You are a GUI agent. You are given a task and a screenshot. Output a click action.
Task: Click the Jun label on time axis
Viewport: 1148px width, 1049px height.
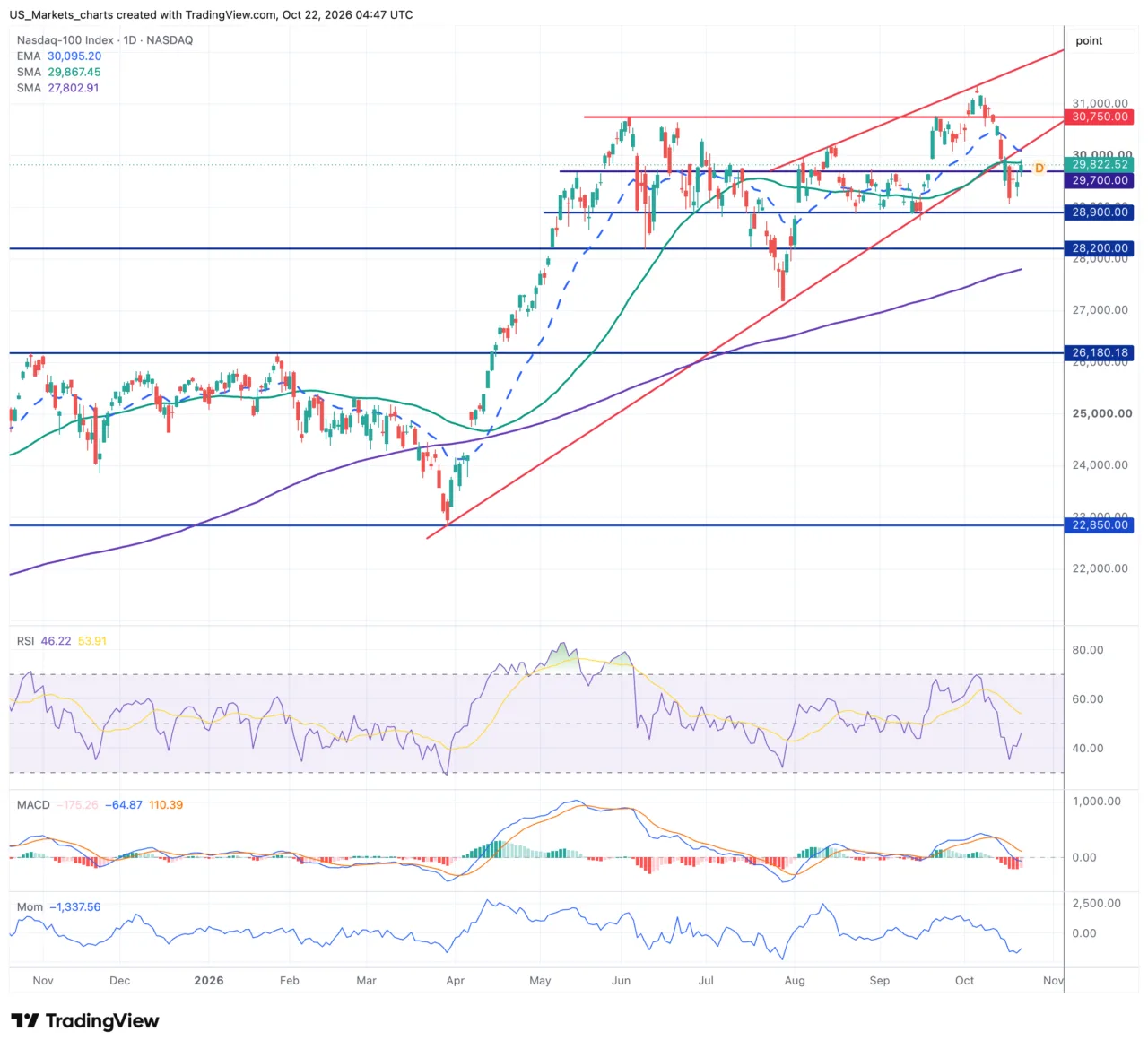pos(622,981)
